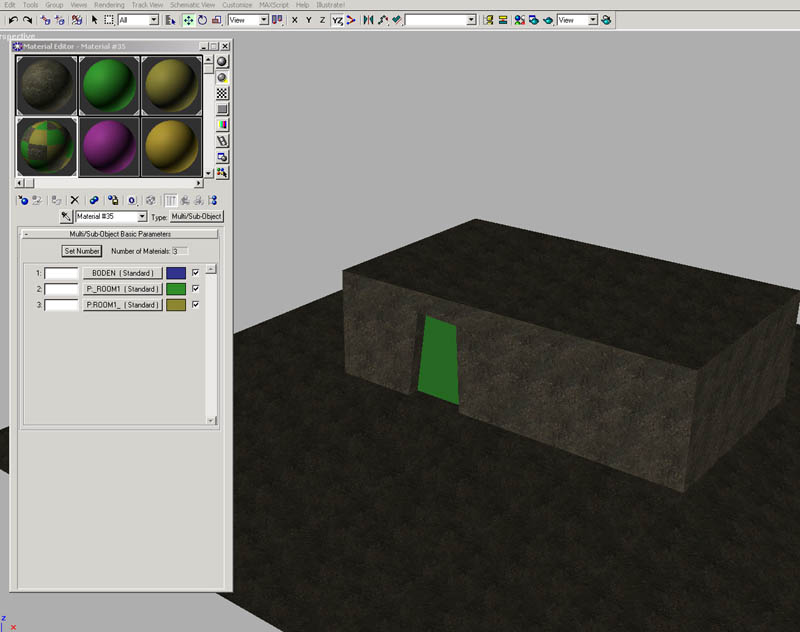Image resolution: width=800 pixels, height=632 pixels.
Task: Select the Rotate transform tool
Action: coord(203,20)
